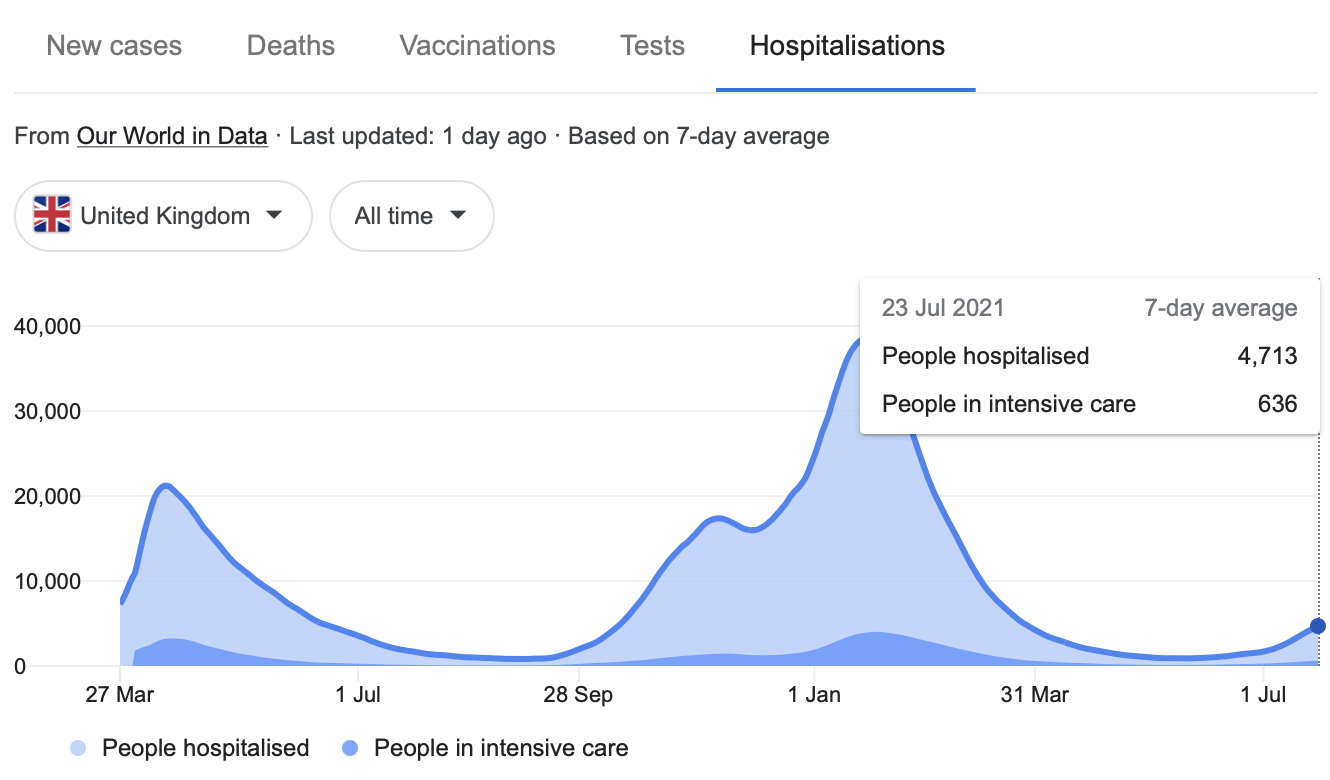Click the All time dropdown arrow
The image size is (1330, 780).
coord(458,216)
